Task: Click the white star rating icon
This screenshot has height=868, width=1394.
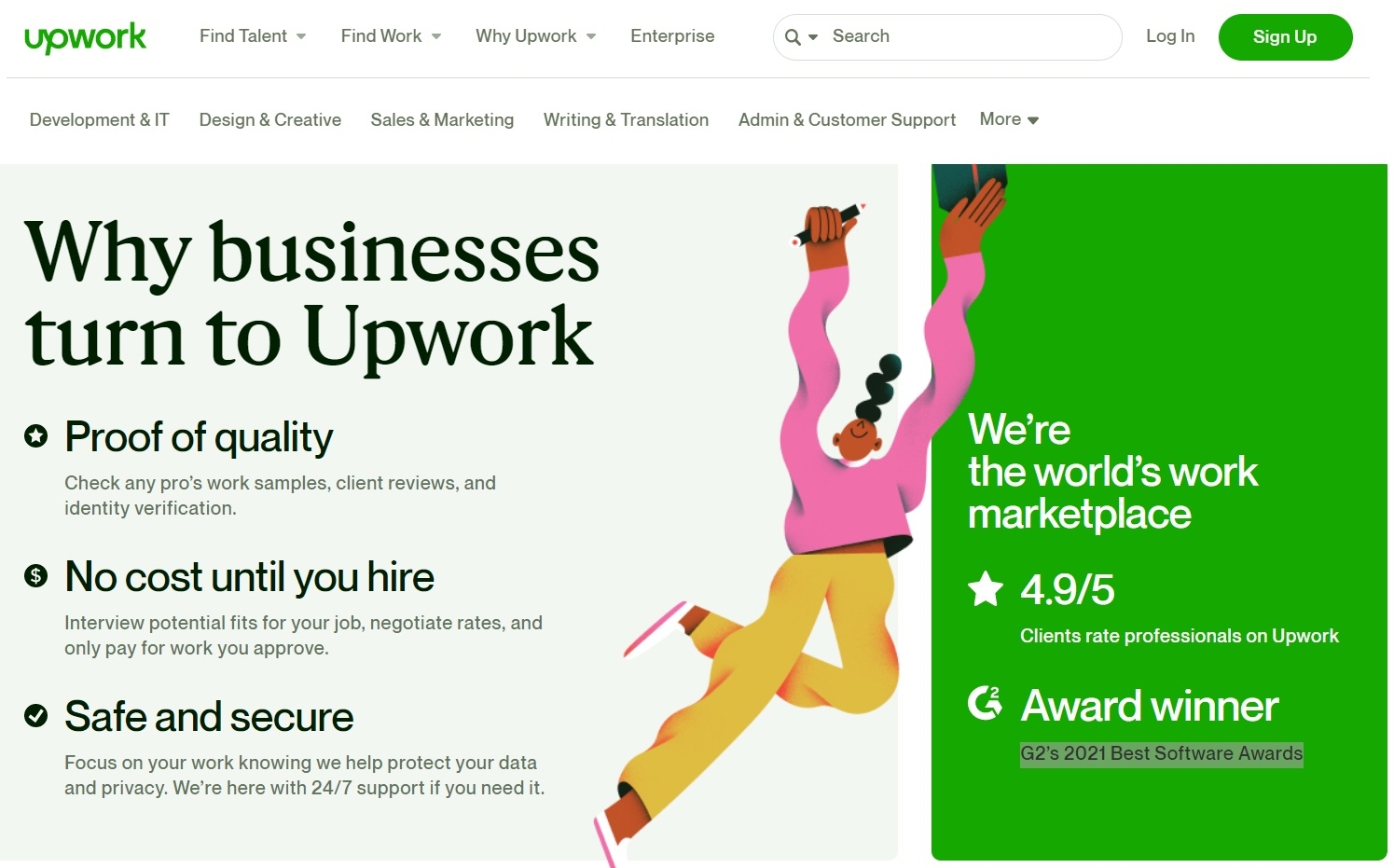Action: coord(986,589)
